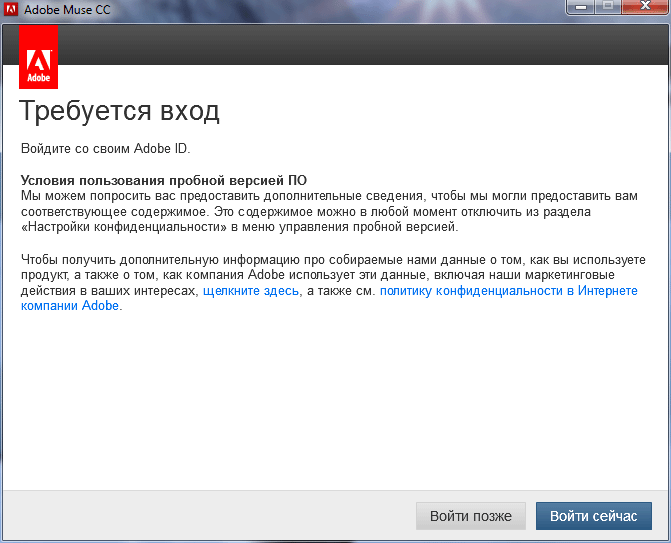Click the Adobe Muse CC title bar icon
Image resolution: width=671 pixels, height=543 pixels.
tap(11, 9)
